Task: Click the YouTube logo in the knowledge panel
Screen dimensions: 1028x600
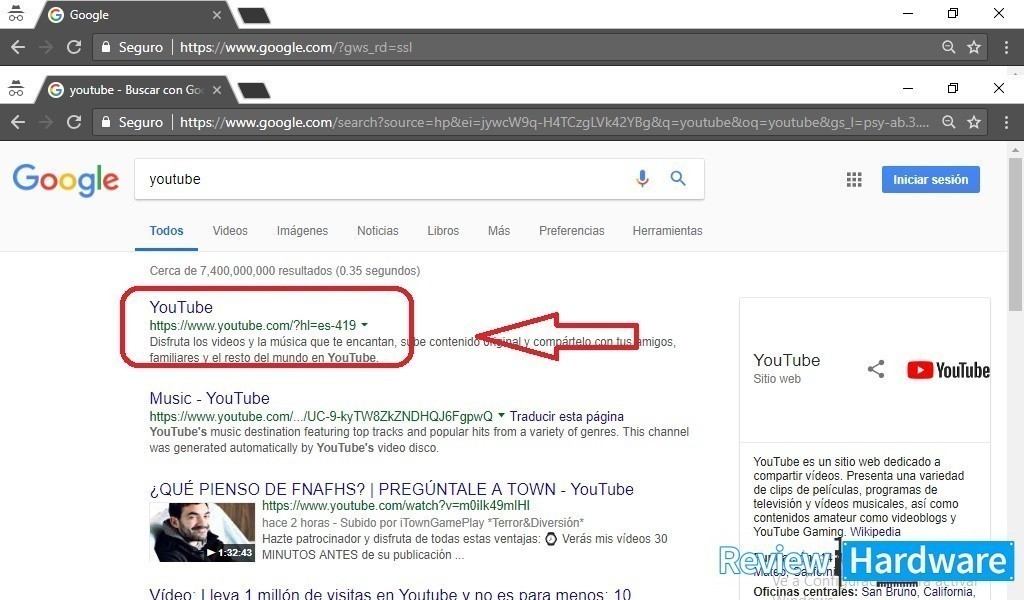Action: (948, 370)
